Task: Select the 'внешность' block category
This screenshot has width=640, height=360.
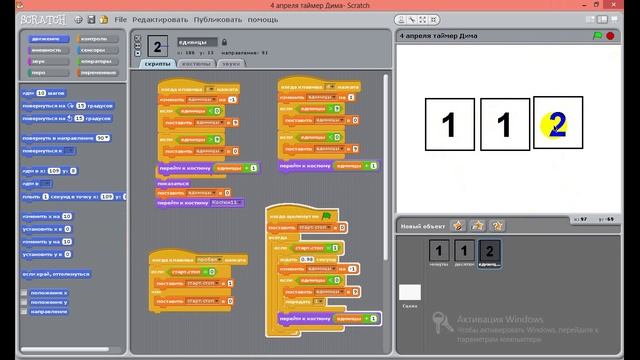Action: point(48,50)
